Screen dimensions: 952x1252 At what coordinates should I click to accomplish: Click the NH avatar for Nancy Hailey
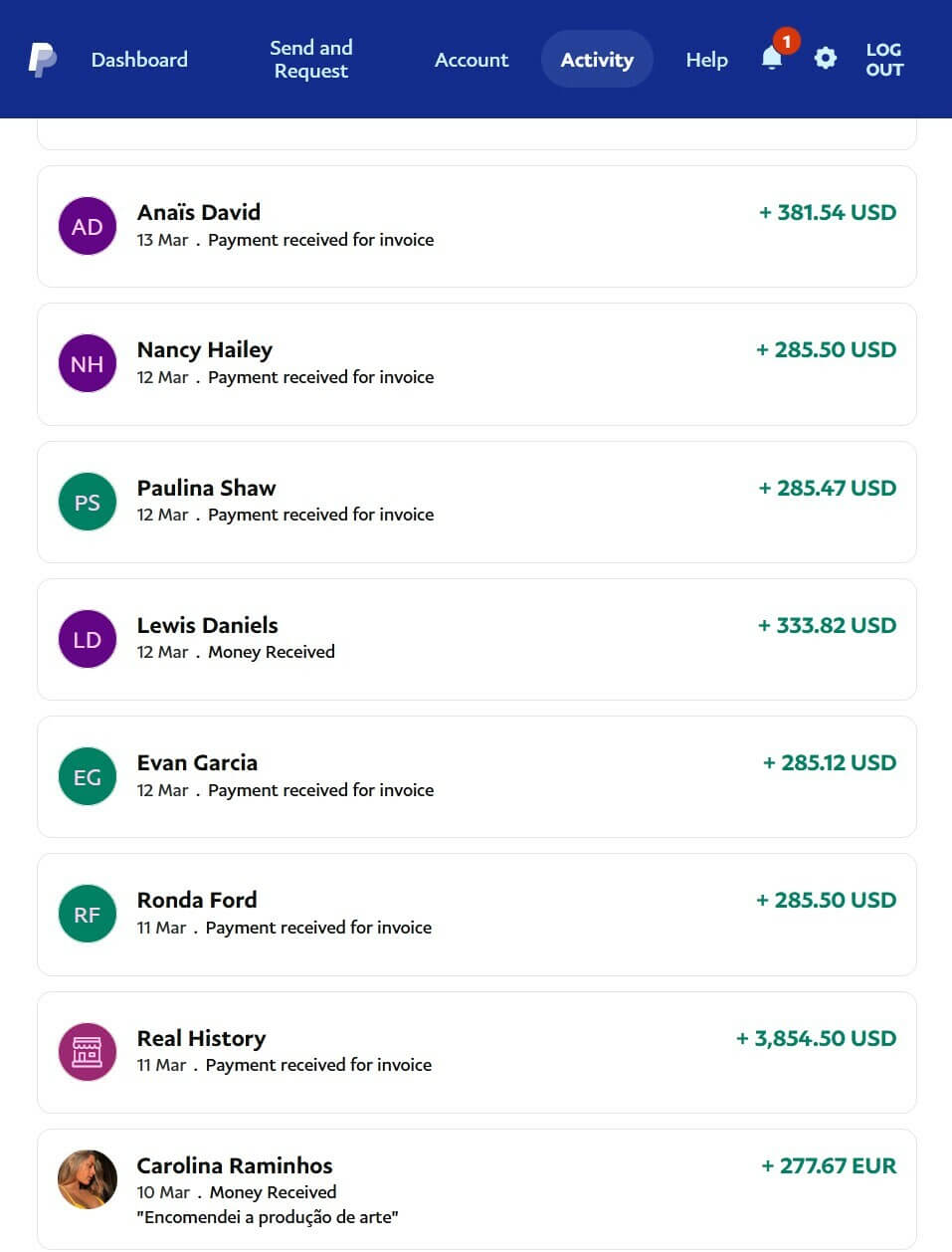[88, 363]
